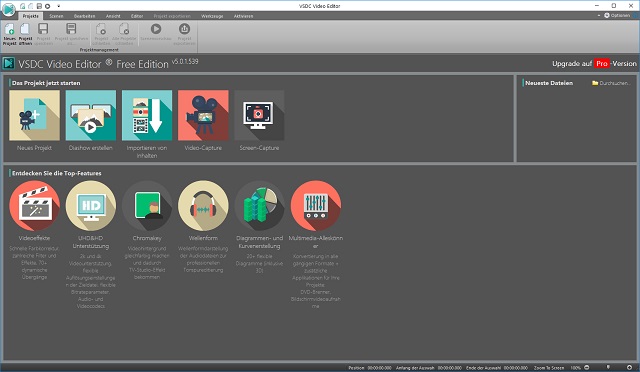Click the Chromakey feature icon

pos(147,206)
